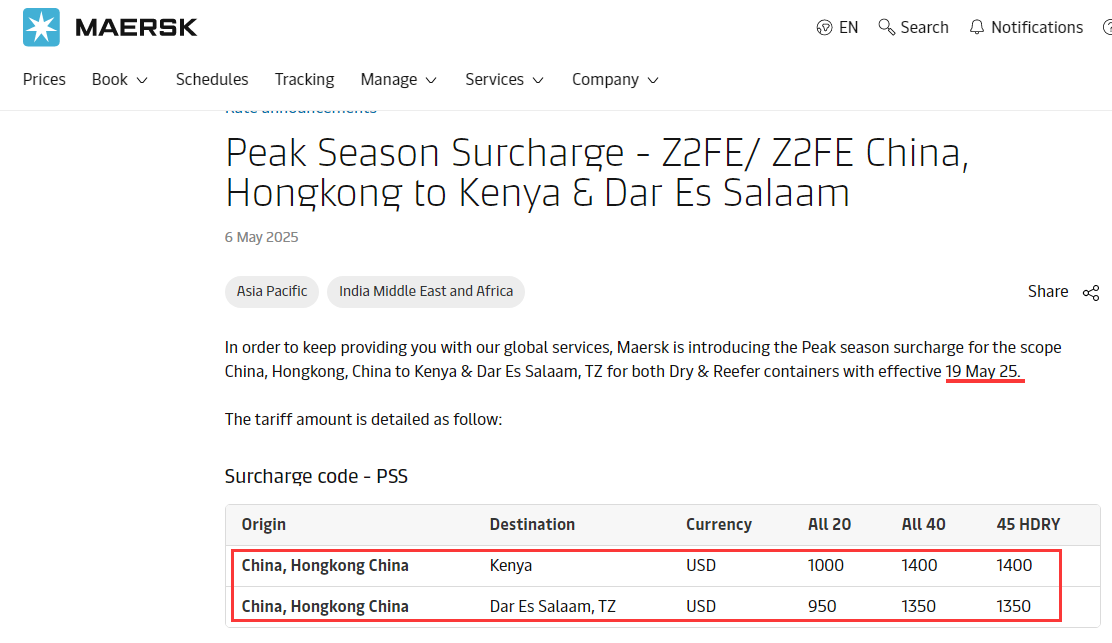The image size is (1112, 643).
Task: Click the Maersk star logo icon
Action: pyautogui.click(x=41, y=27)
